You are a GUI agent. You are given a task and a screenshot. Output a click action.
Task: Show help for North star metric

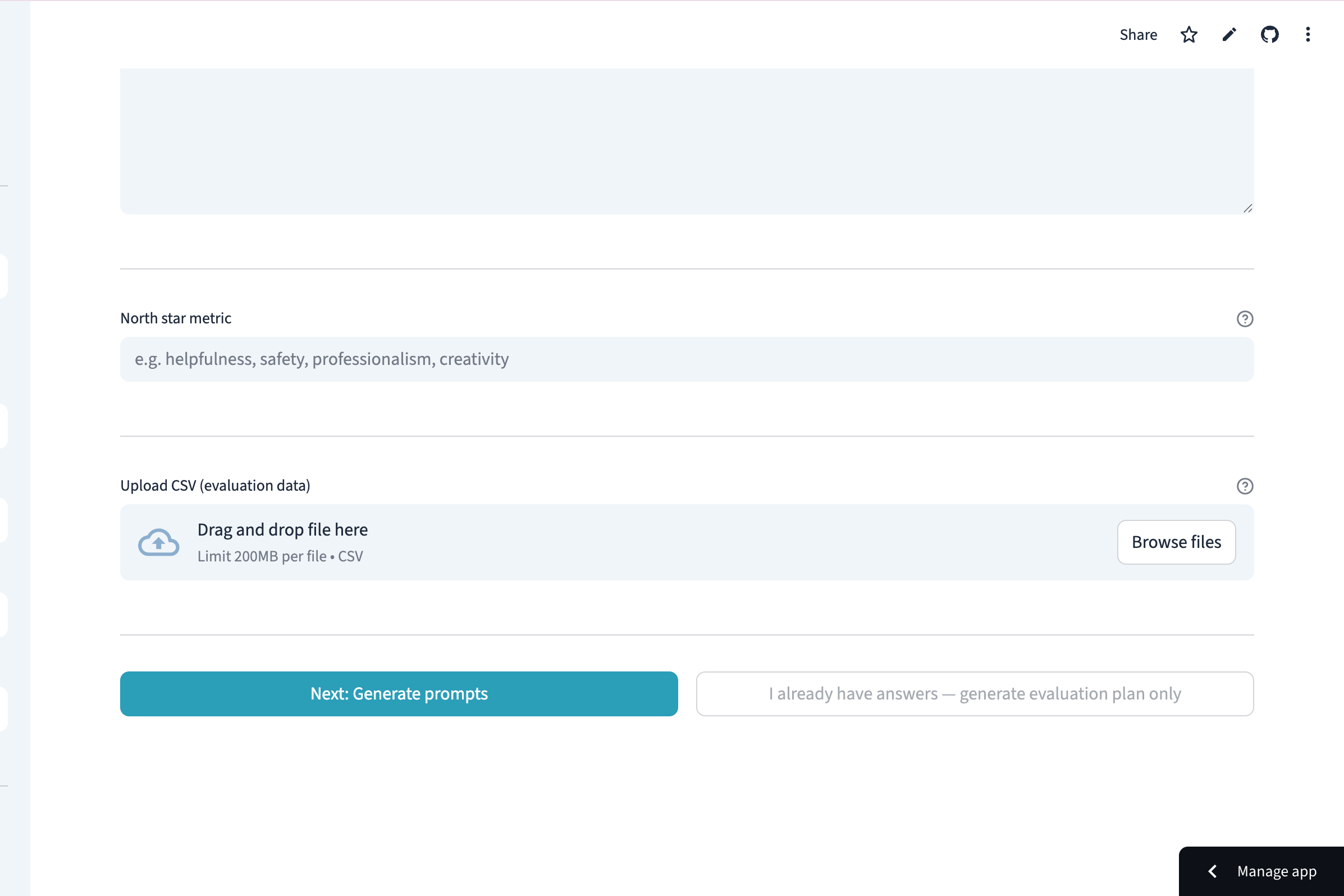click(x=1245, y=319)
